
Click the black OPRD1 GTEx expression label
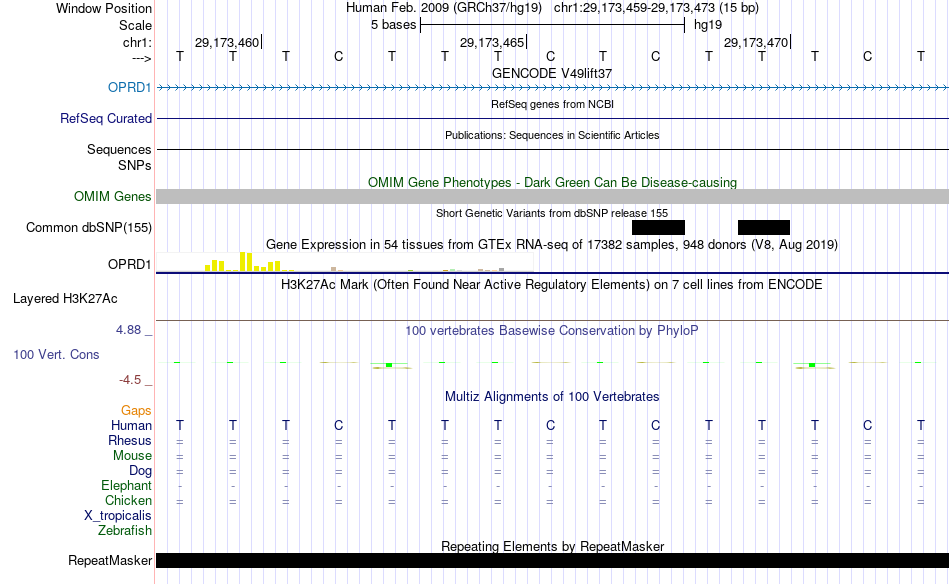point(129,265)
